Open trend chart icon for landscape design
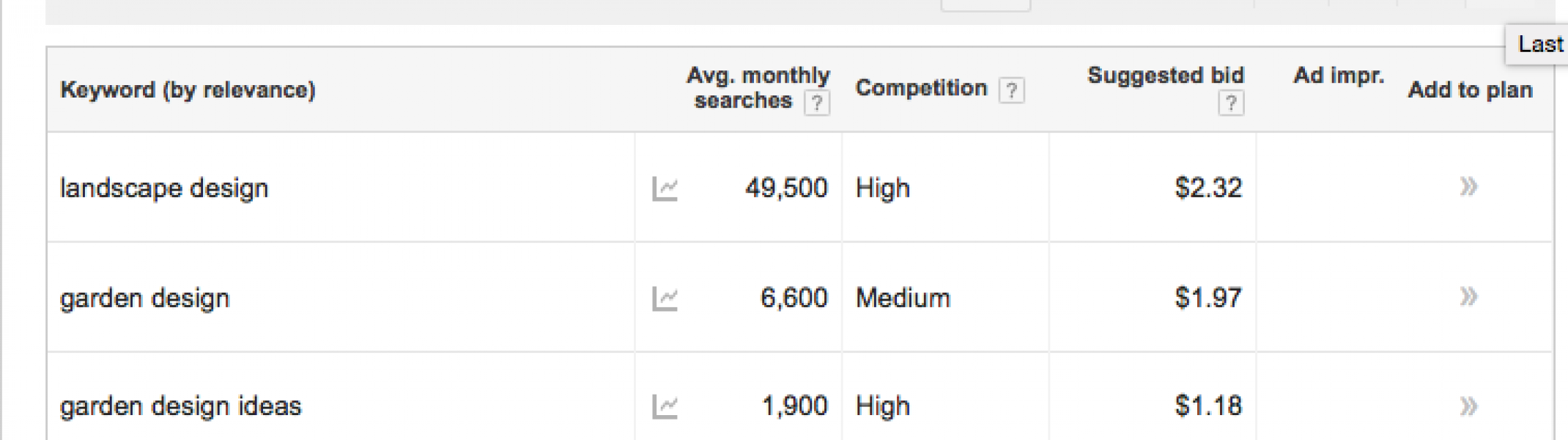 tap(665, 188)
